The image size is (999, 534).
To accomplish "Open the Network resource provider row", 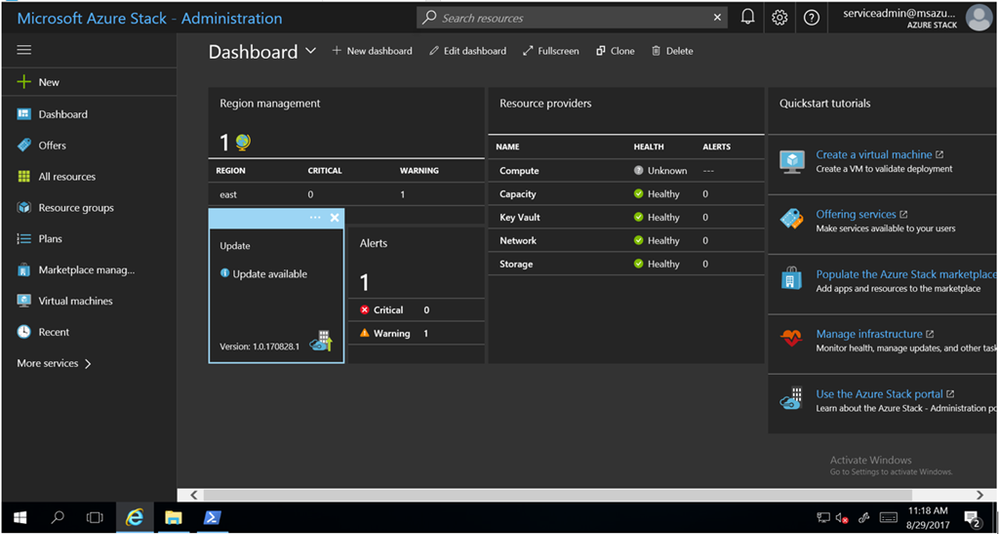I will [626, 241].
